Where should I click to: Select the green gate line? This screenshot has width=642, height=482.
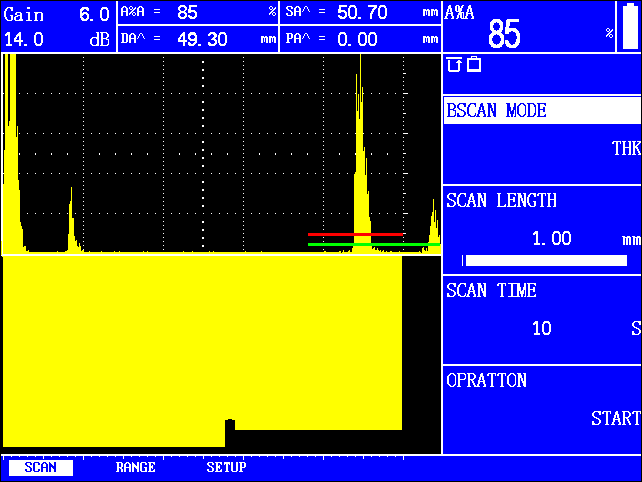click(x=372, y=244)
